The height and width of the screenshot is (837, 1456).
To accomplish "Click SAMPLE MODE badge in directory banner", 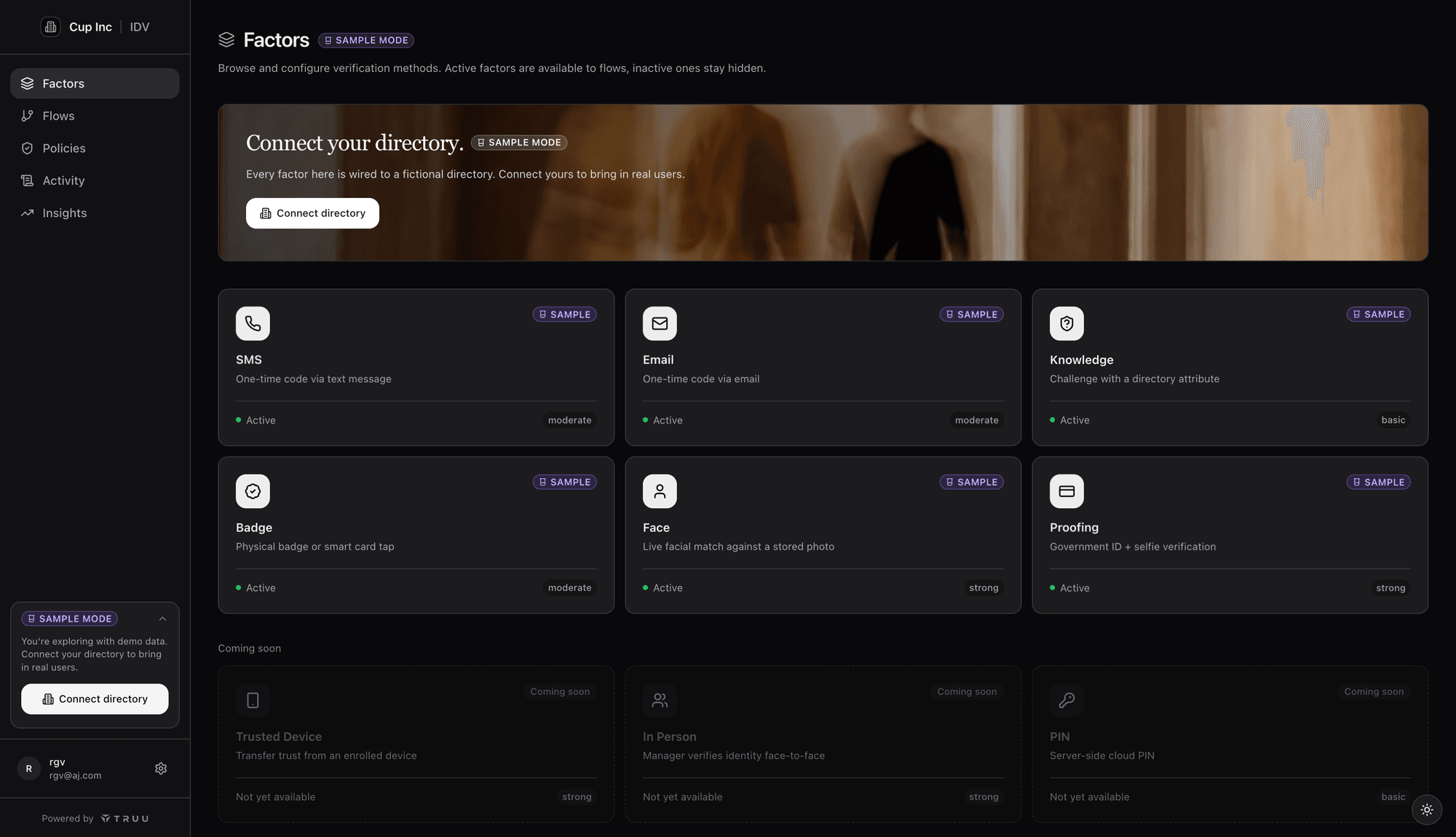I will (x=519, y=143).
